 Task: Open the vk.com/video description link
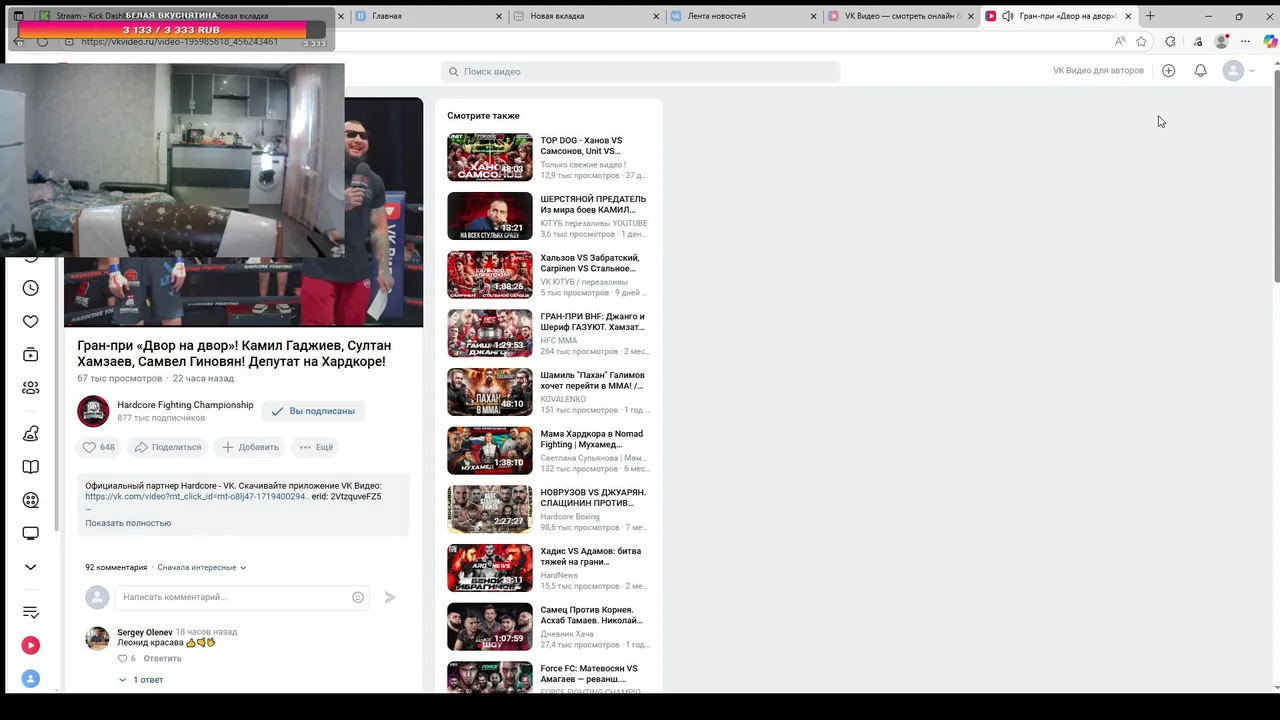pos(196,497)
